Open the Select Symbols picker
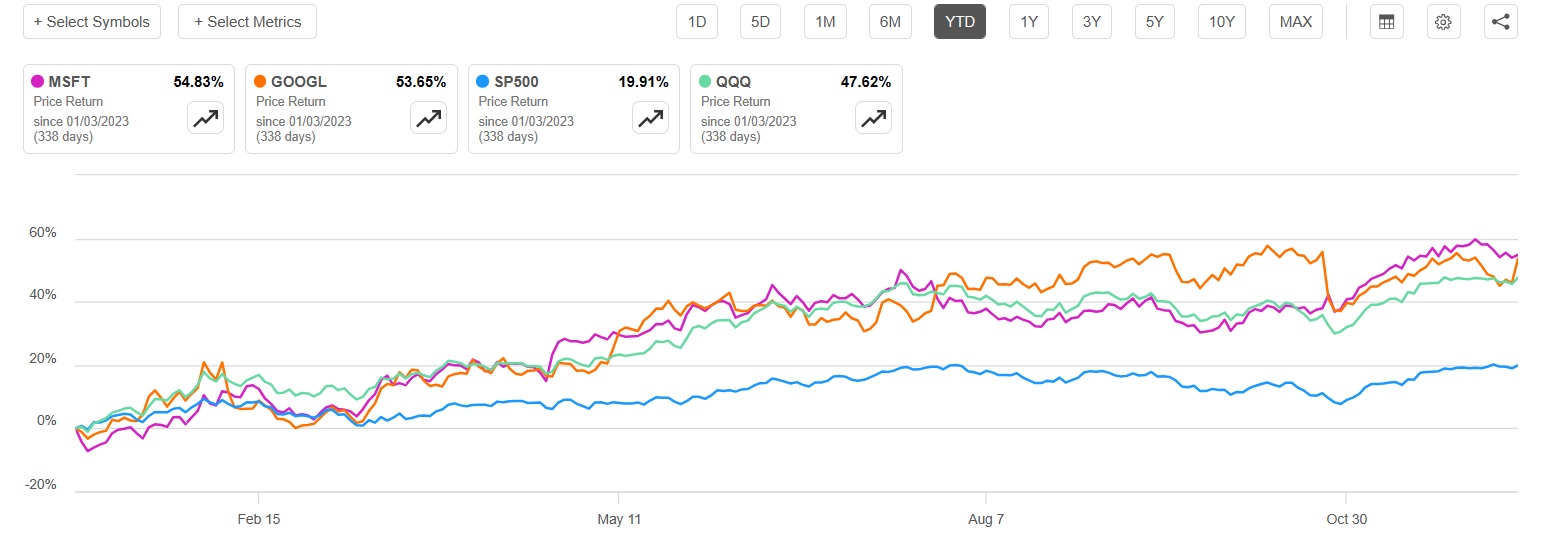The width and height of the screenshot is (1545, 555). (91, 22)
